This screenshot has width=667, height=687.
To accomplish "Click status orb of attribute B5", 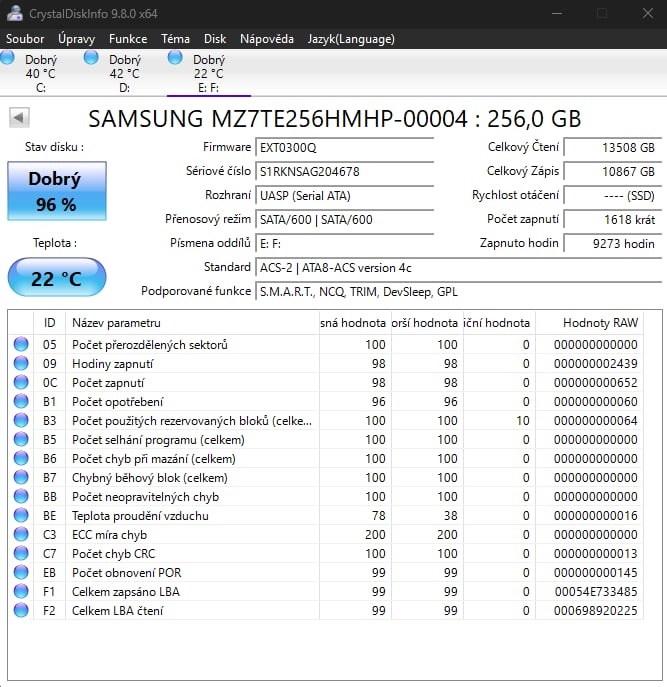I will [x=21, y=439].
